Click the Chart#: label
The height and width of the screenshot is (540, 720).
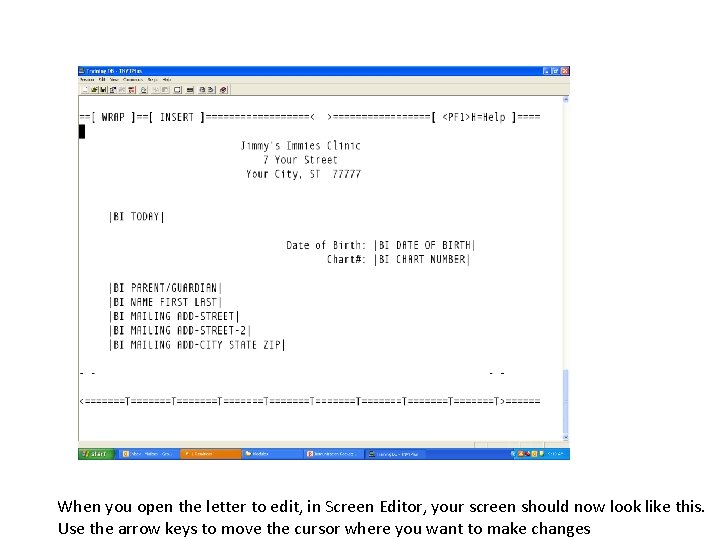click(x=346, y=259)
